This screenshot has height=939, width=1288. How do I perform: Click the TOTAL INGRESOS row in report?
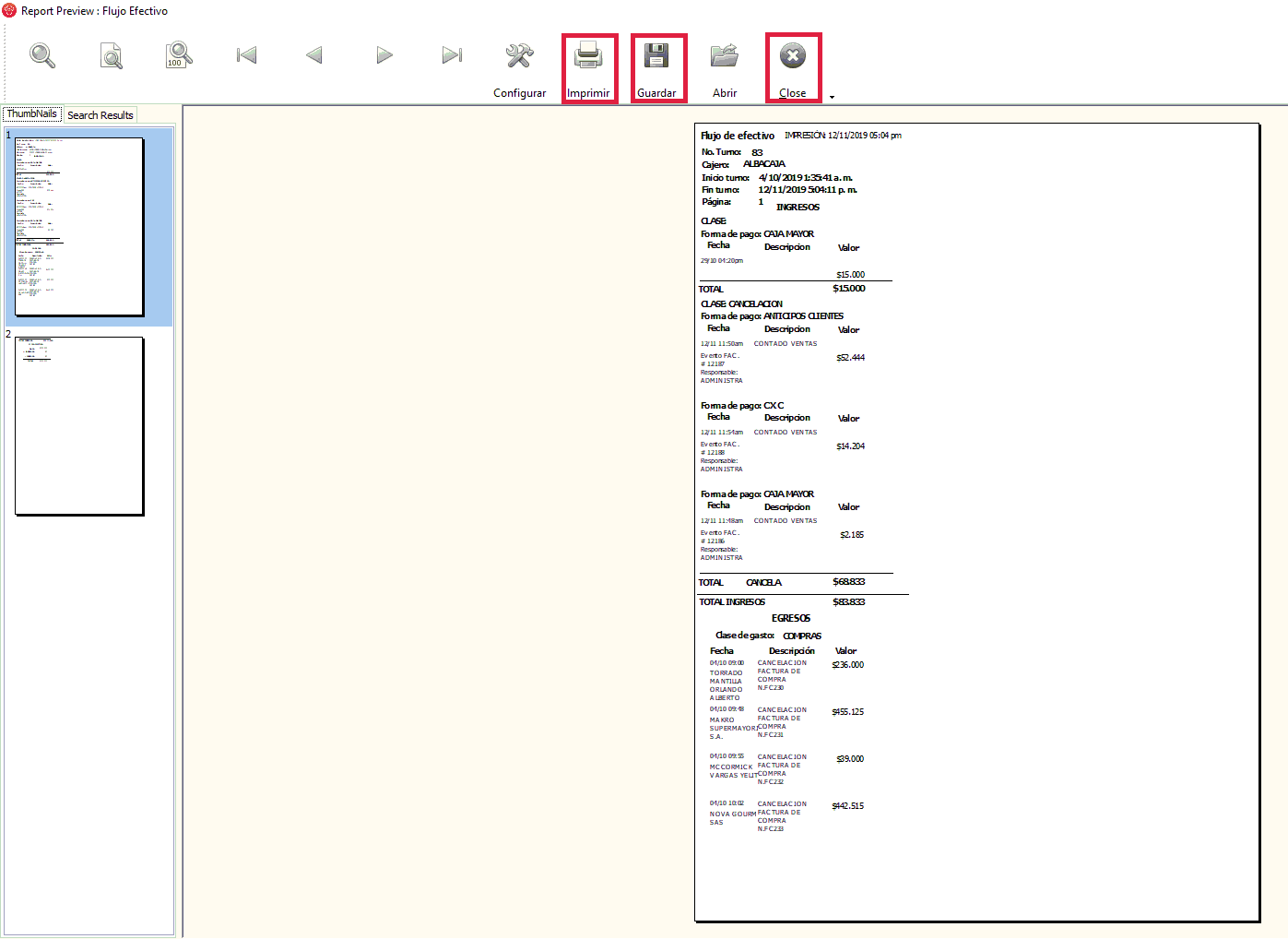pyautogui.click(x=732, y=602)
